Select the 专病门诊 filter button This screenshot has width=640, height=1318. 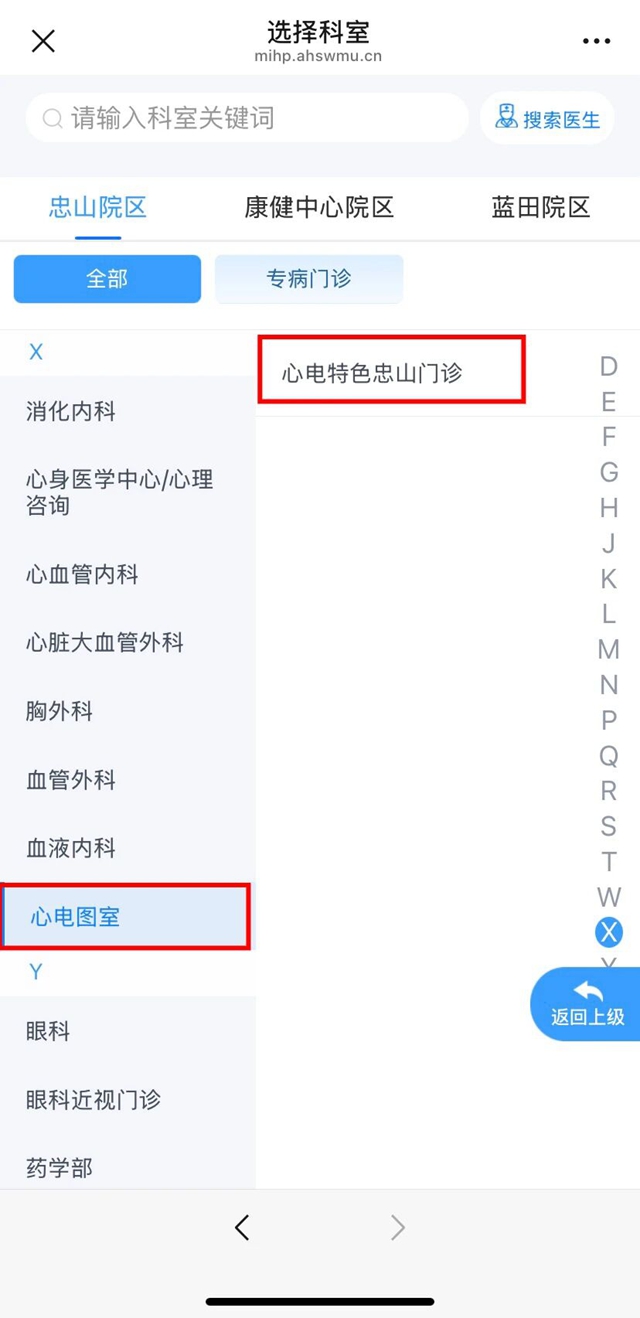[x=309, y=279]
